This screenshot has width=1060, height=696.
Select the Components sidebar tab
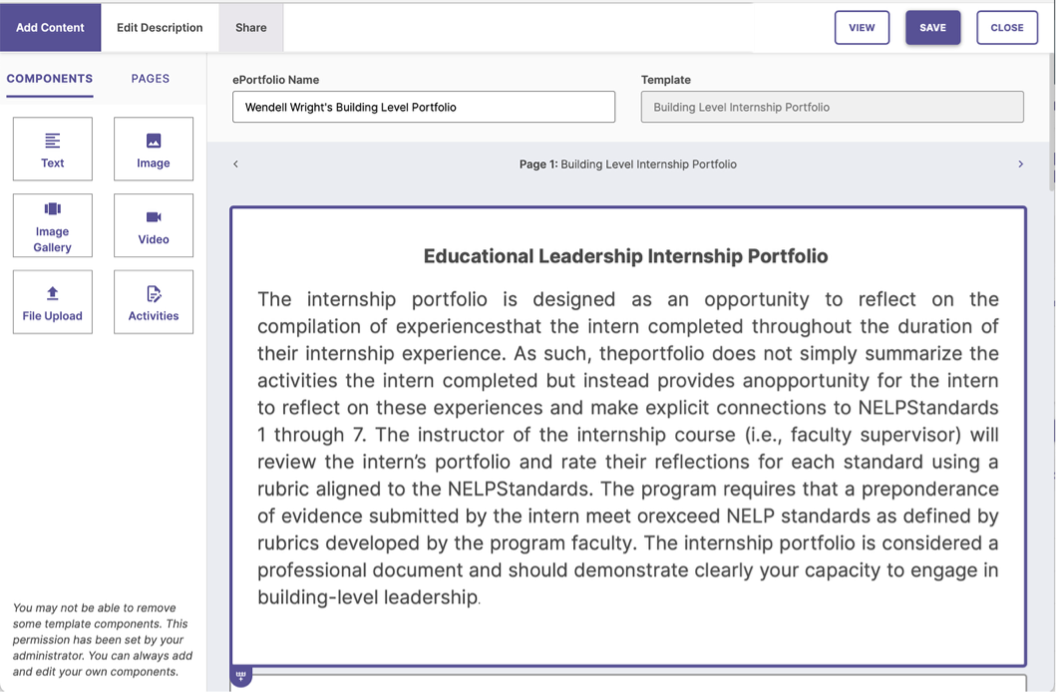click(49, 79)
